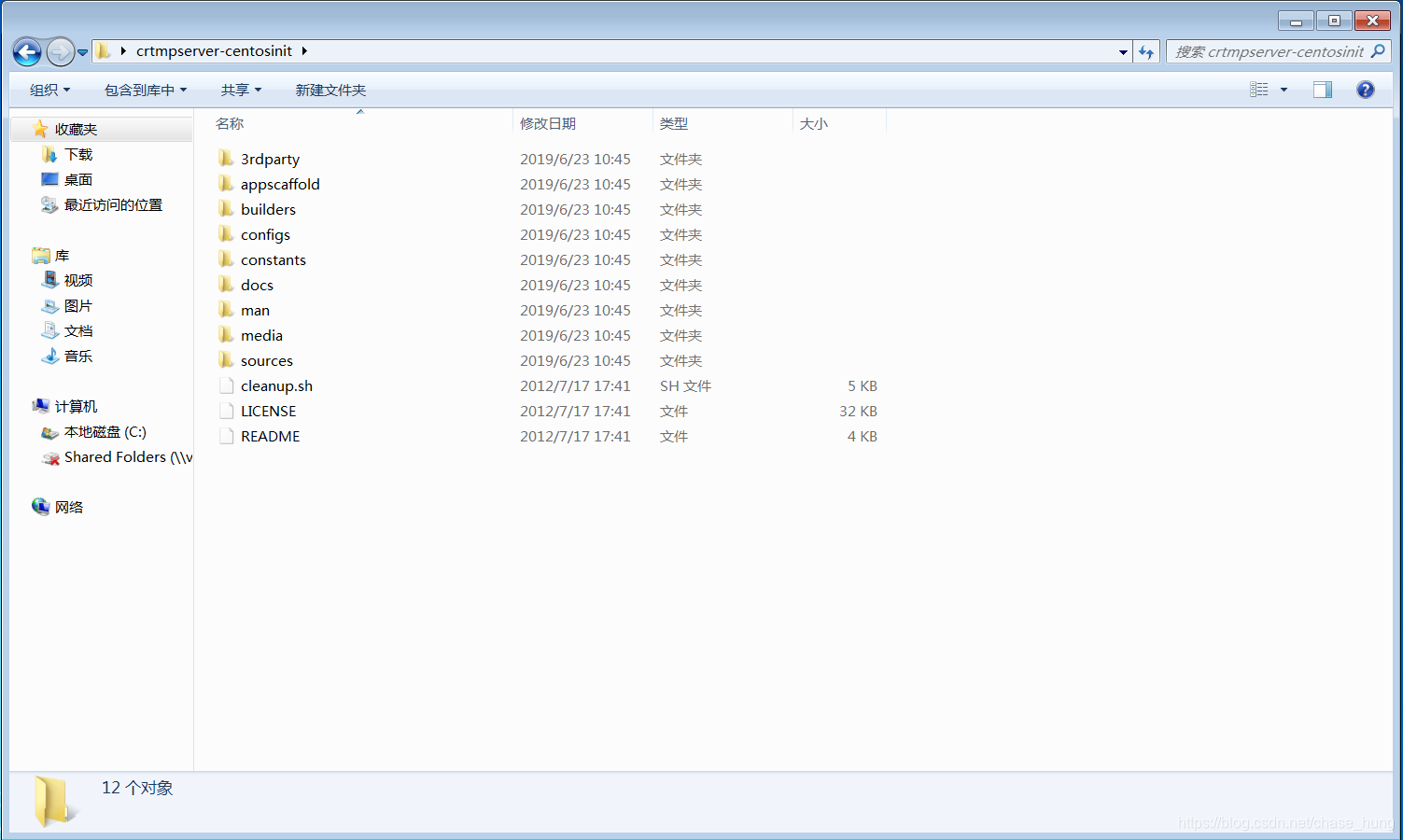Open the 视频 library
Viewport: 1403px width, 840px height.
78,281
